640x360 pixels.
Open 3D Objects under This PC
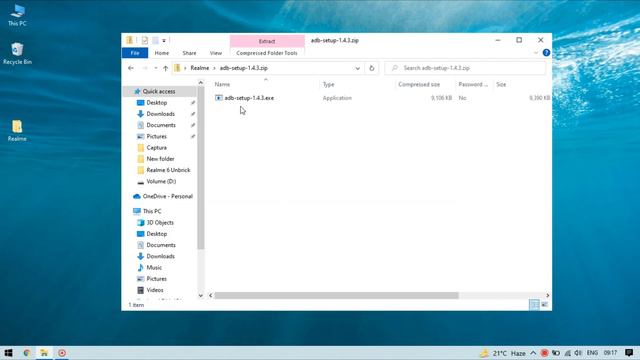tap(160, 223)
